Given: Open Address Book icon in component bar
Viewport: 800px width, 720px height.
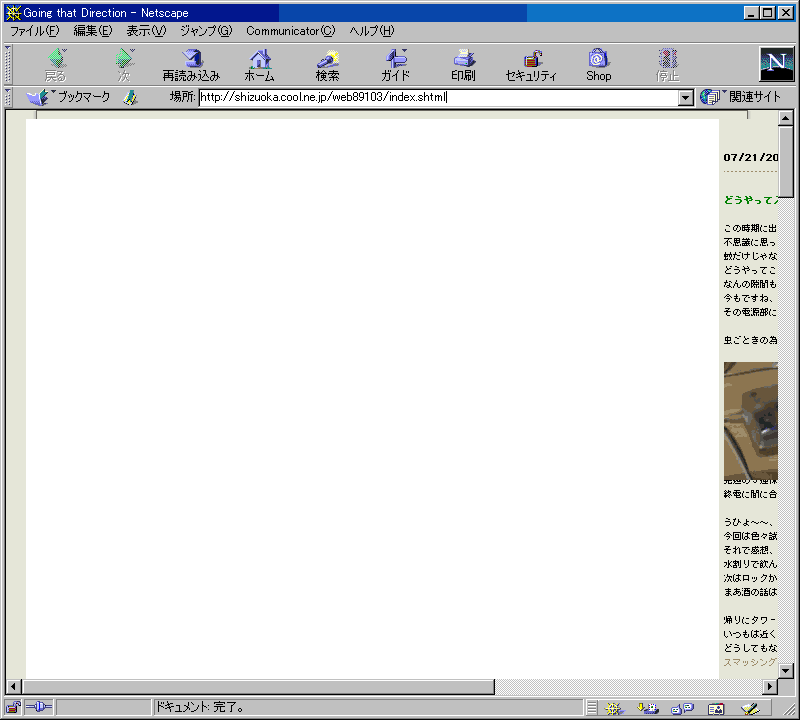Looking at the screenshot, I should tap(716, 708).
